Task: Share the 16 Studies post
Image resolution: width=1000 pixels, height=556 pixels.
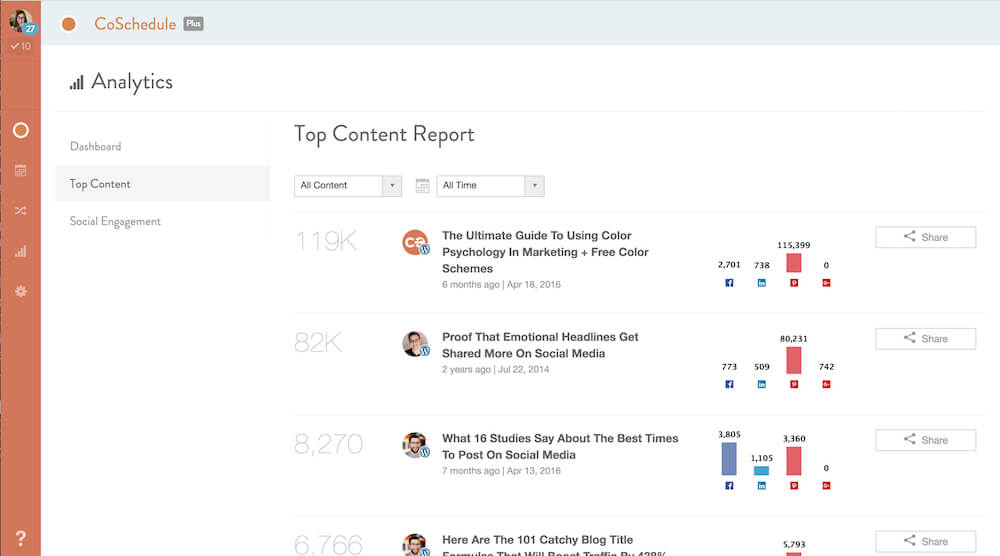Action: (x=925, y=440)
